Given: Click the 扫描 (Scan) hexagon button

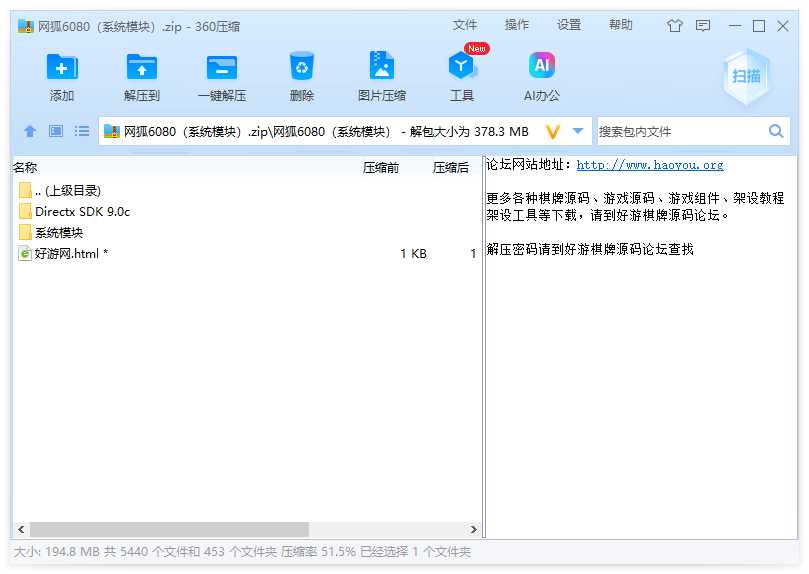Looking at the screenshot, I should [x=746, y=76].
